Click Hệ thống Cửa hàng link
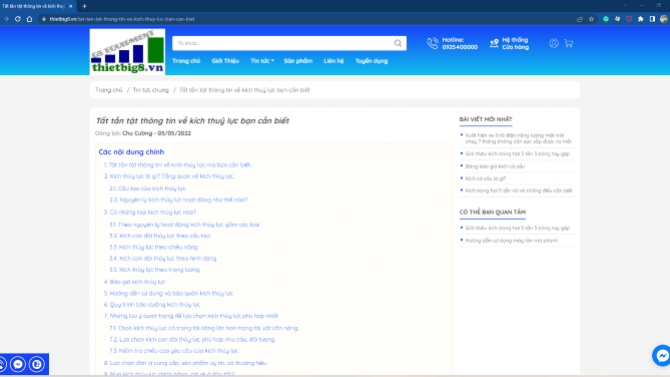The height and width of the screenshot is (377, 670). [x=515, y=43]
